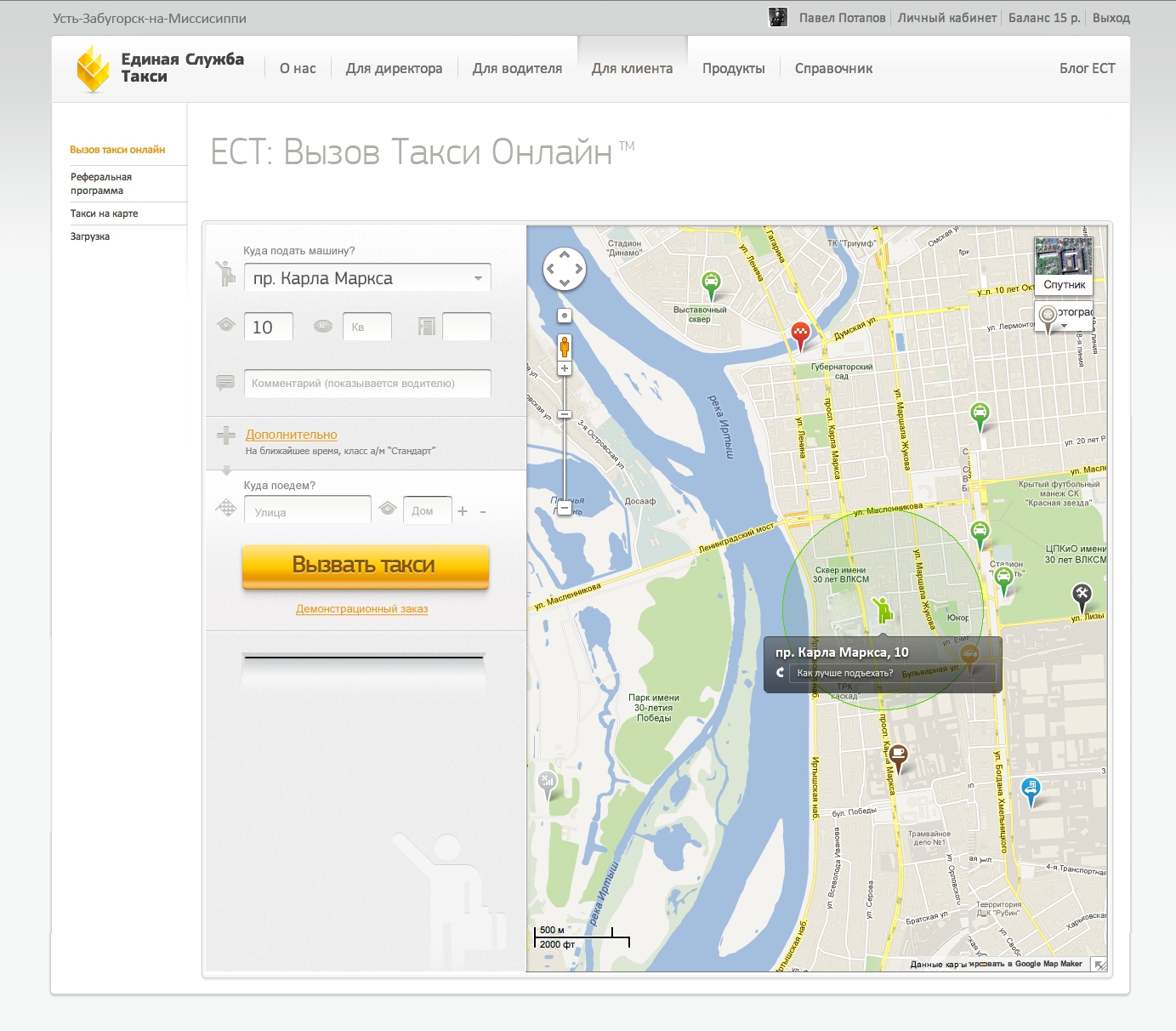Click green taxi marker near Стадион
This screenshot has height=1031, width=1176.
[1003, 581]
